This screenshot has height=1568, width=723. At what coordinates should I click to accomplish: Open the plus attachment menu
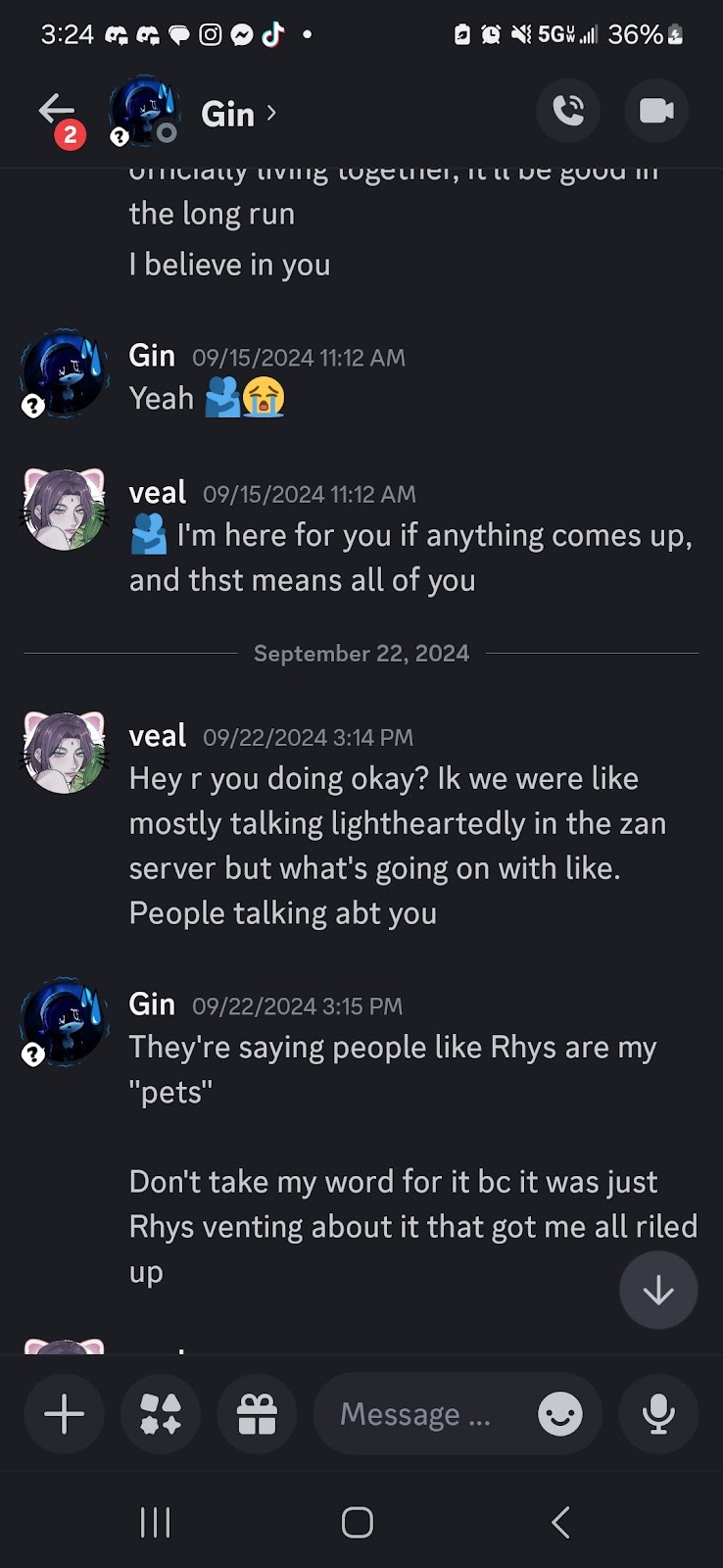(x=65, y=1414)
